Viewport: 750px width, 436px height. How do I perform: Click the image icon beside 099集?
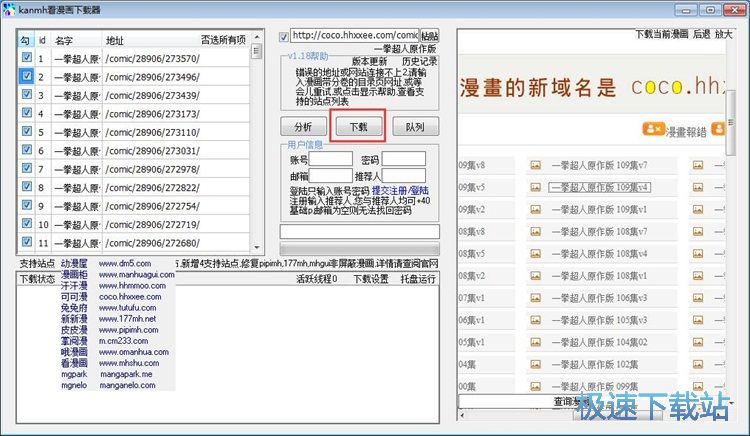535,386
